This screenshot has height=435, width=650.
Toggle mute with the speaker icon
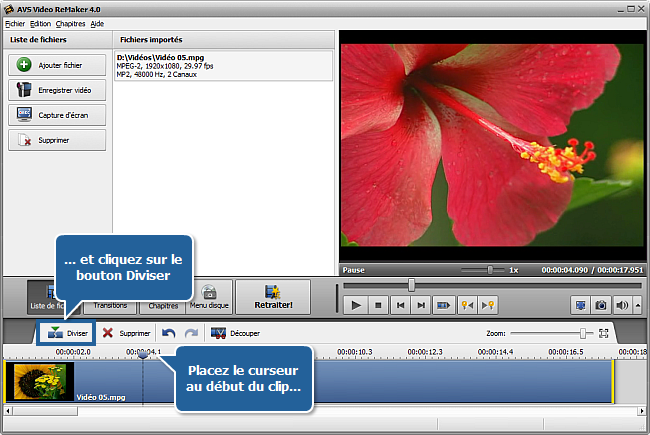tap(624, 305)
